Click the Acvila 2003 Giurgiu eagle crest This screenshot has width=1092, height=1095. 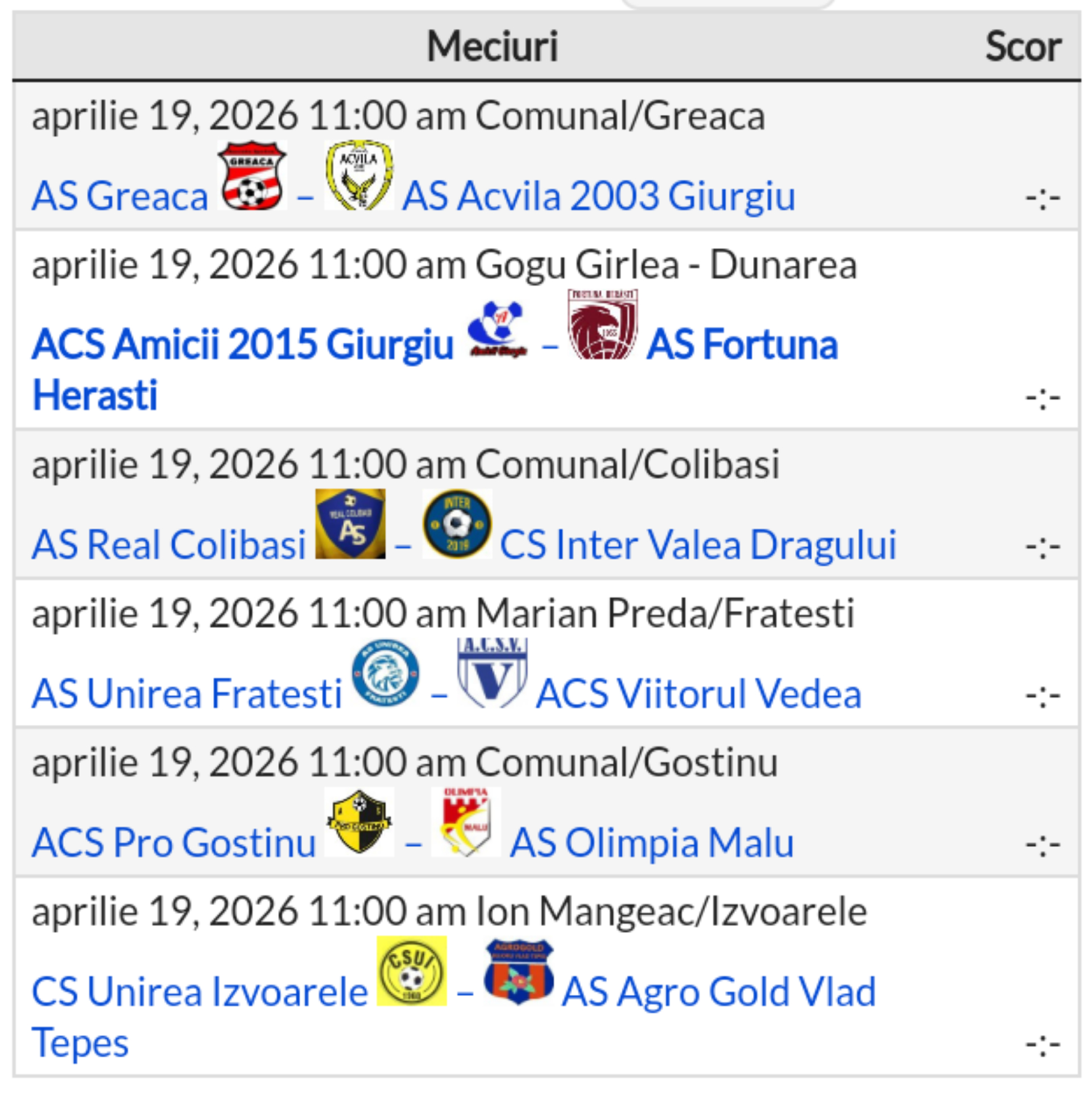tap(359, 175)
